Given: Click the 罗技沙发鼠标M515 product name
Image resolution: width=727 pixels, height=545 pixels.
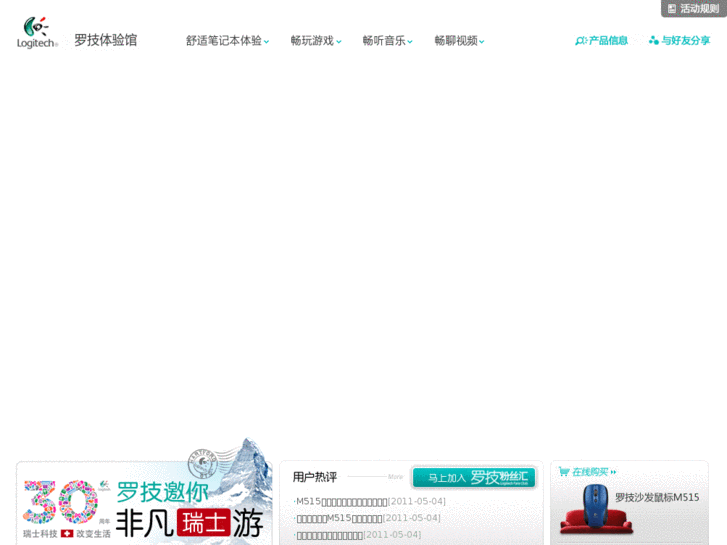Looking at the screenshot, I should (657, 497).
